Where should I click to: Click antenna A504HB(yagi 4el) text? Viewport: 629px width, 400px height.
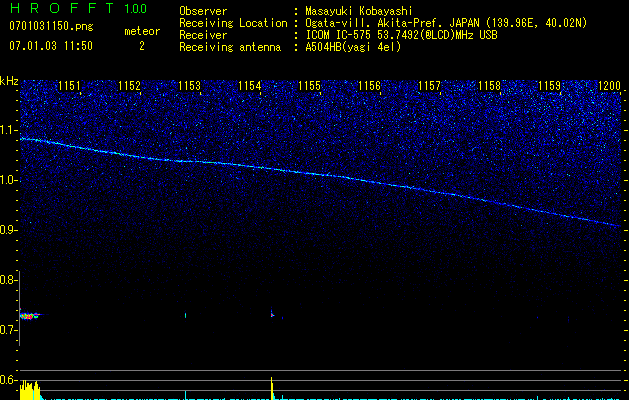[x=353, y=47]
